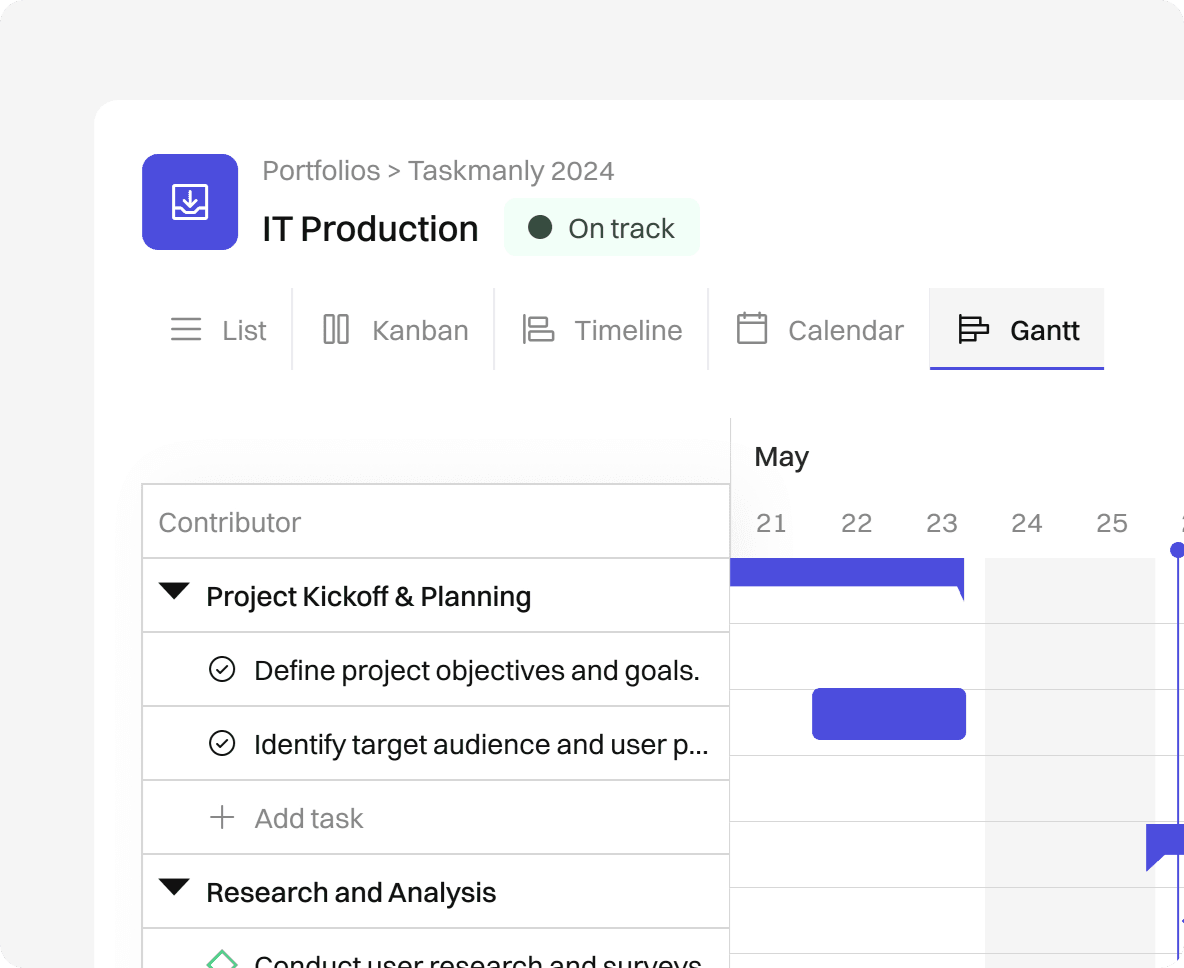Click the Add task button text
The image size is (1184, 968).
(x=309, y=819)
